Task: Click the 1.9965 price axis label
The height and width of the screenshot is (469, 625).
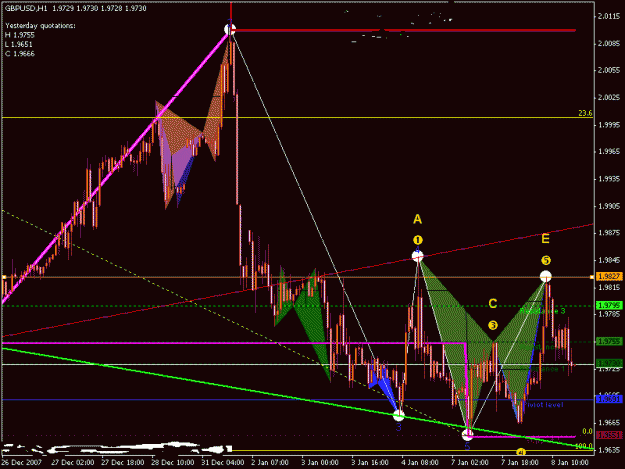Action: click(609, 152)
